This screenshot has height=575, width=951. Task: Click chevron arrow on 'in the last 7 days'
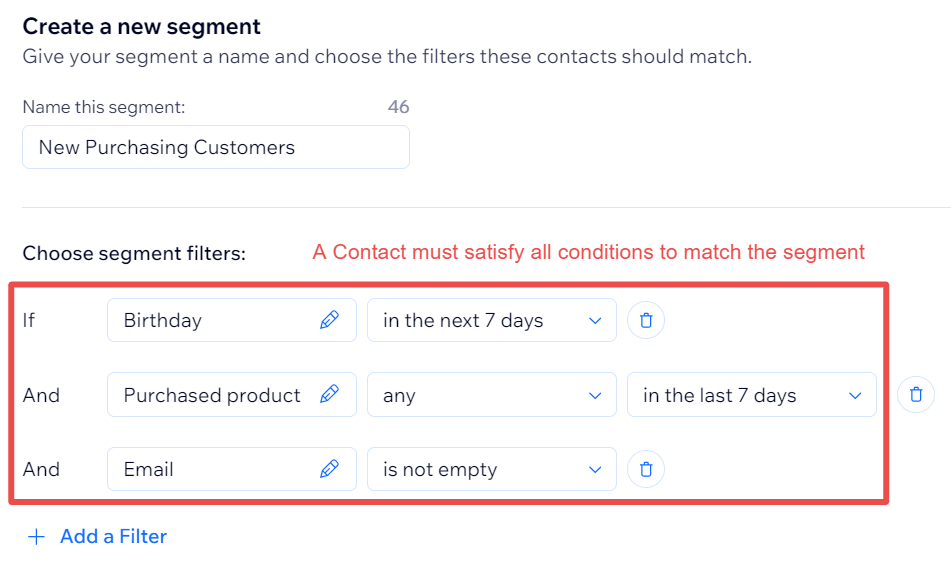(855, 396)
